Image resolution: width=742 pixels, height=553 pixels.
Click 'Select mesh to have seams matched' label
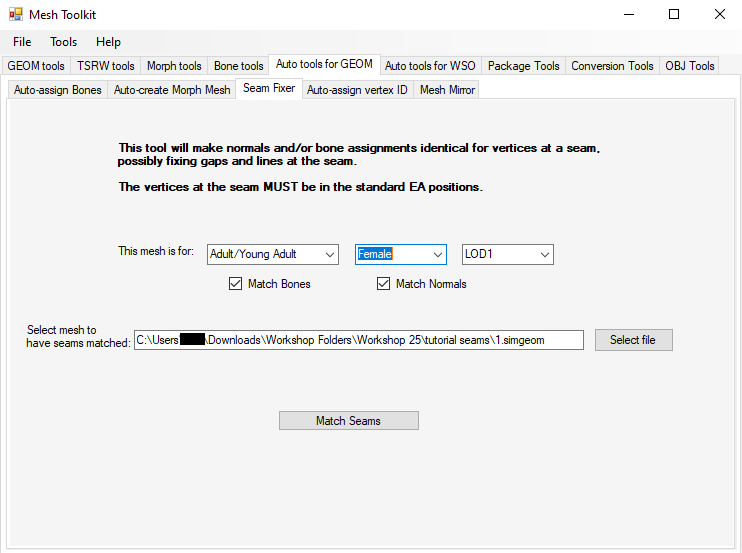point(78,336)
